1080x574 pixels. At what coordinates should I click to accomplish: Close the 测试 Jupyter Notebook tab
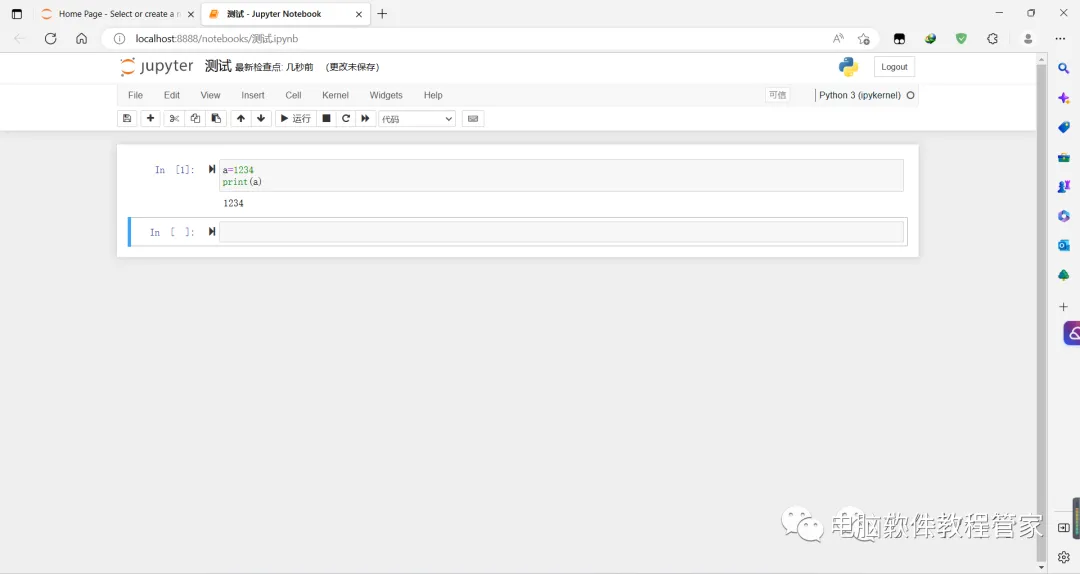(359, 14)
